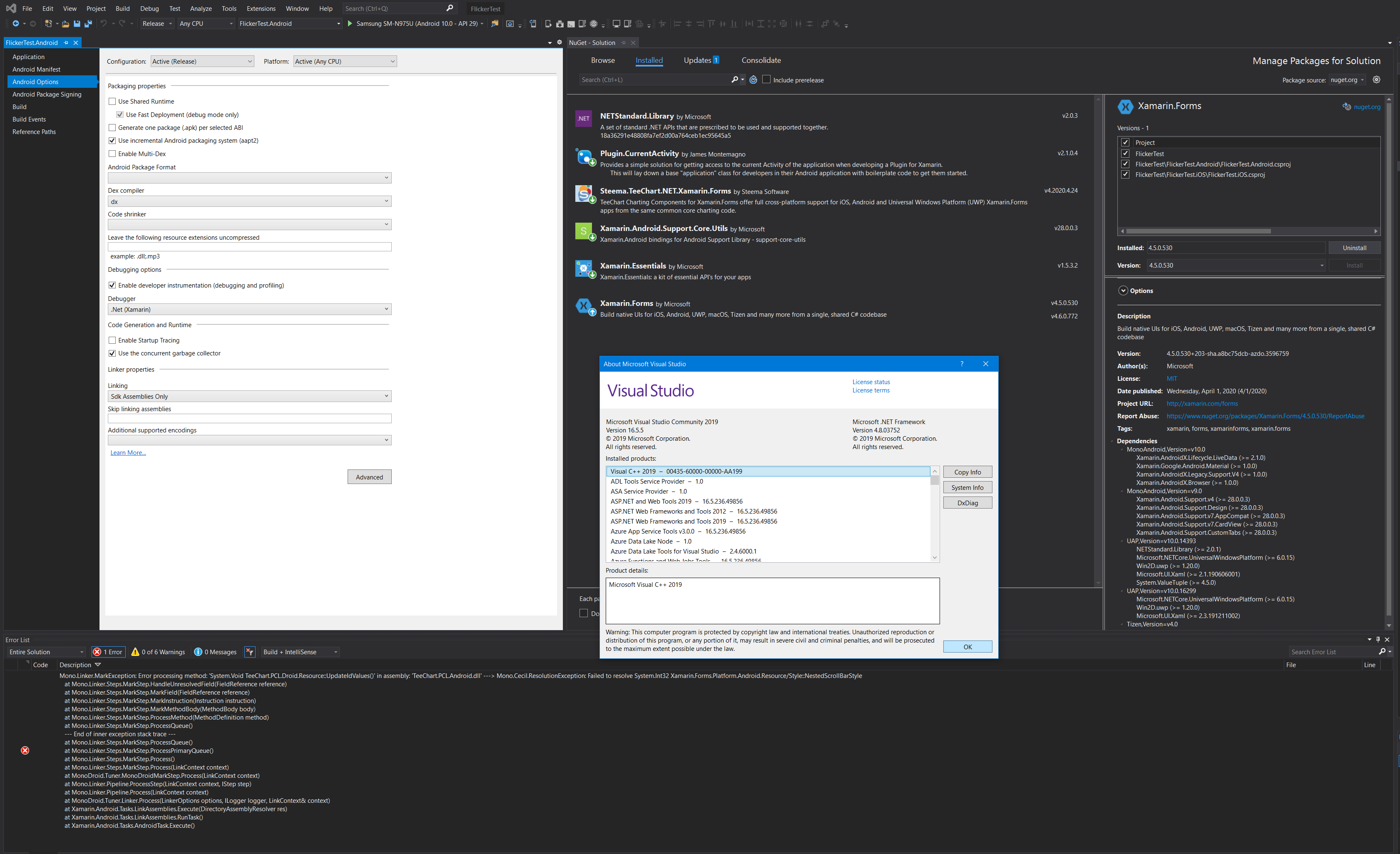The image size is (1400, 854).
Task: Click the NuGet refresh icon
Action: click(753, 79)
